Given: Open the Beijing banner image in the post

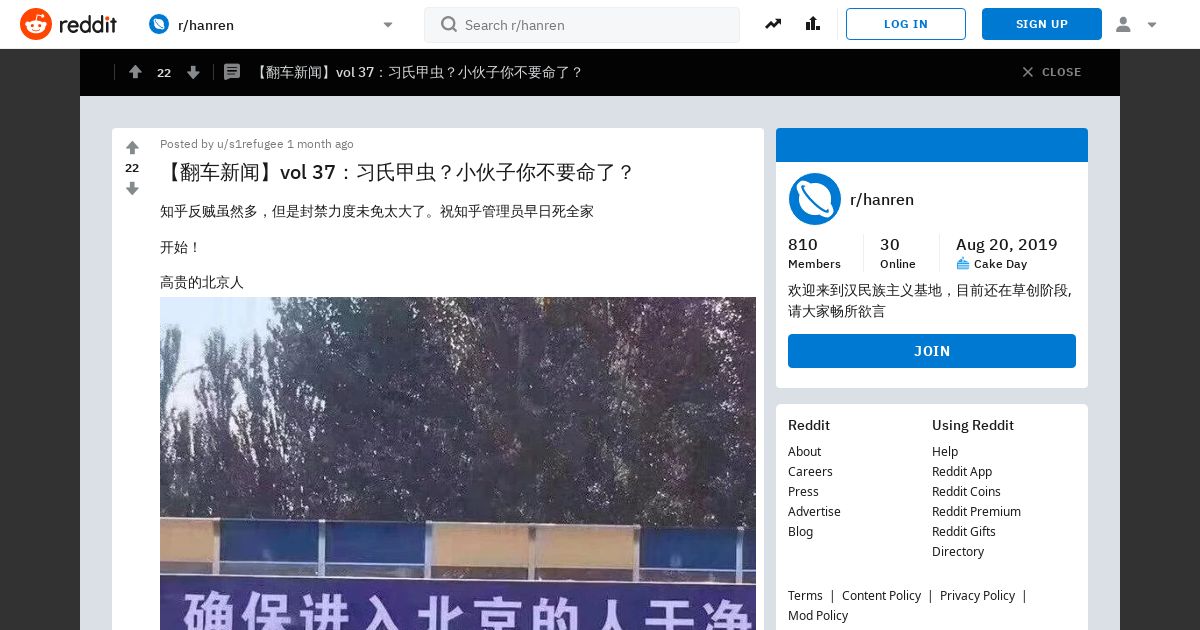Looking at the screenshot, I should (458, 463).
